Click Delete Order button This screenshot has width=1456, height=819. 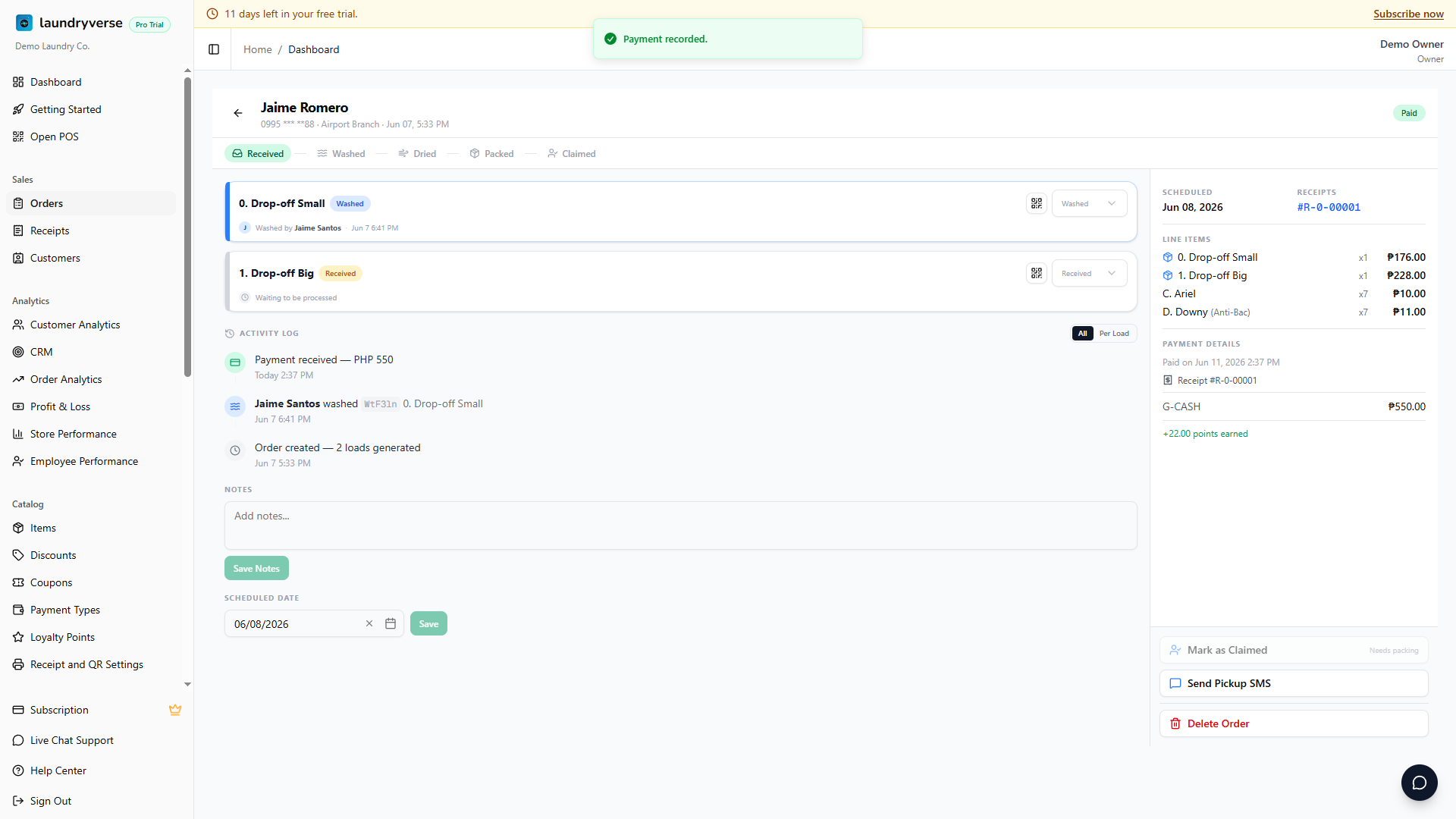point(1294,723)
